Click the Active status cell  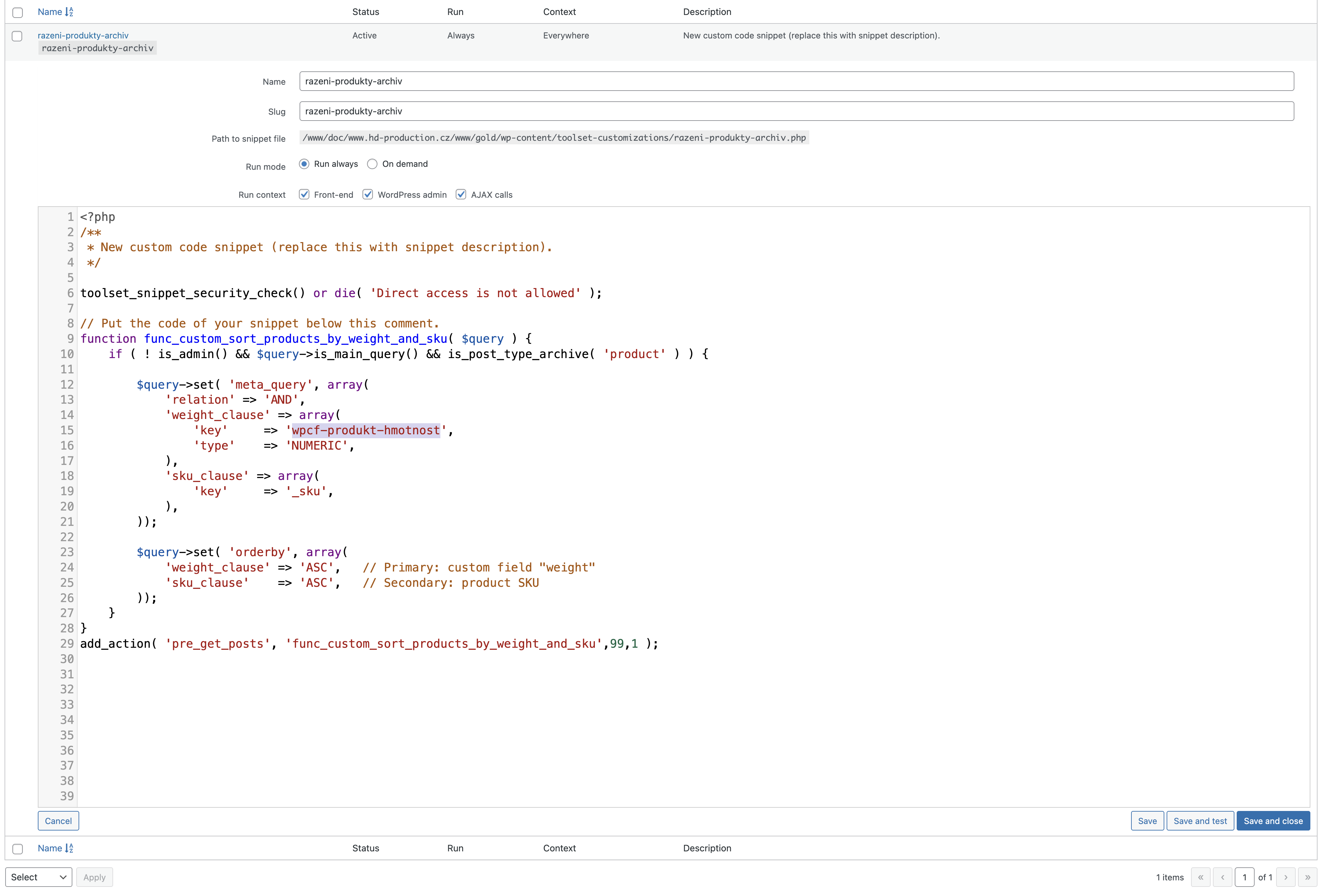[x=364, y=36]
